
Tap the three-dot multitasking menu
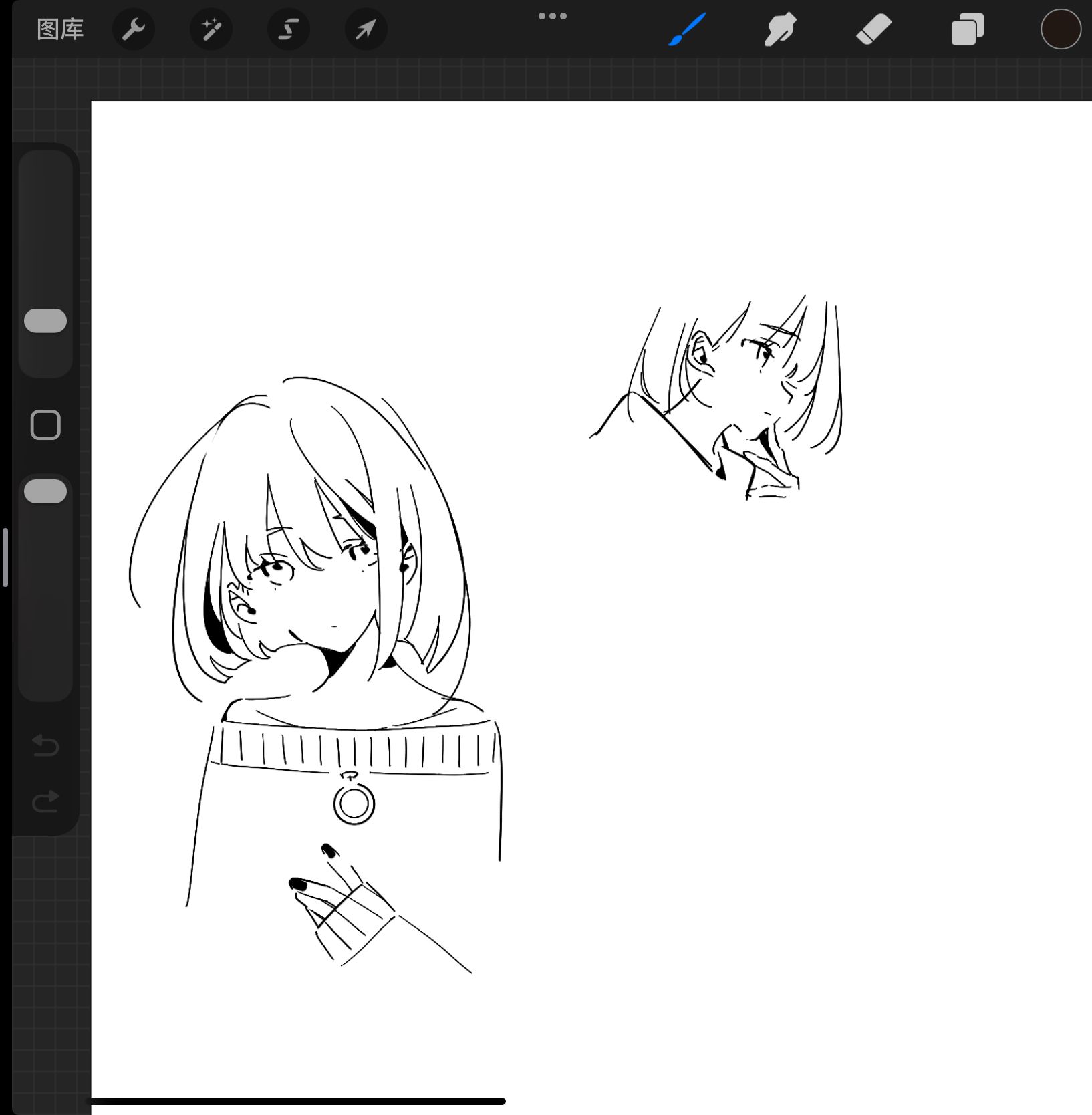tap(552, 16)
